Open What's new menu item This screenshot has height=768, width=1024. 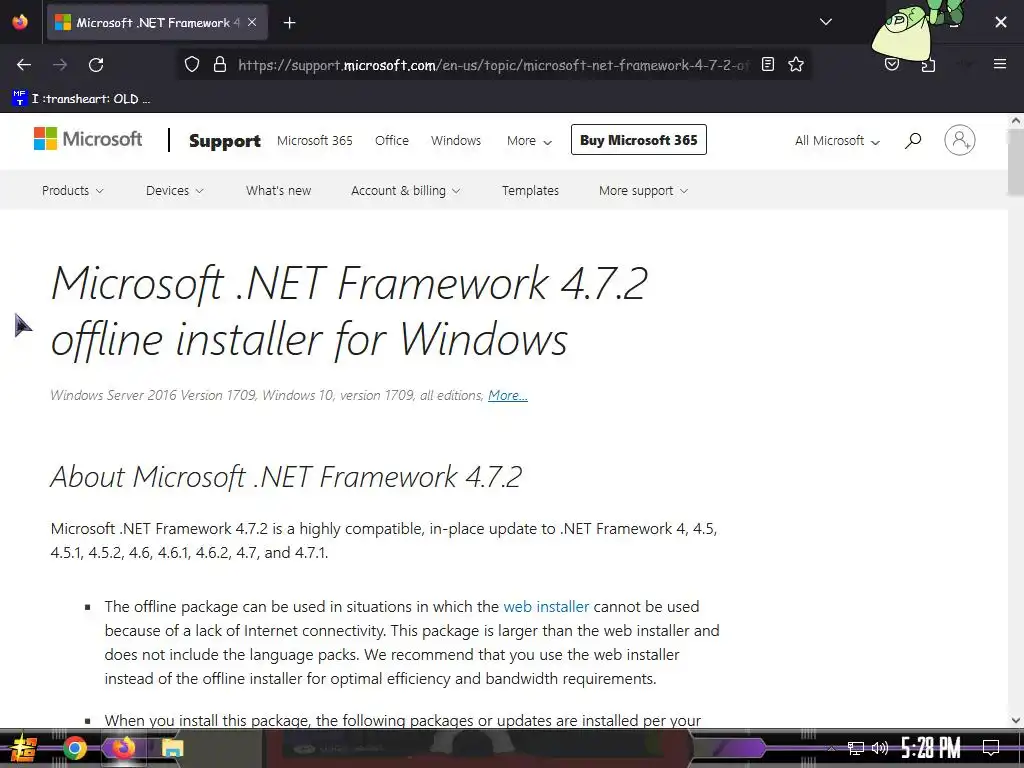278,191
